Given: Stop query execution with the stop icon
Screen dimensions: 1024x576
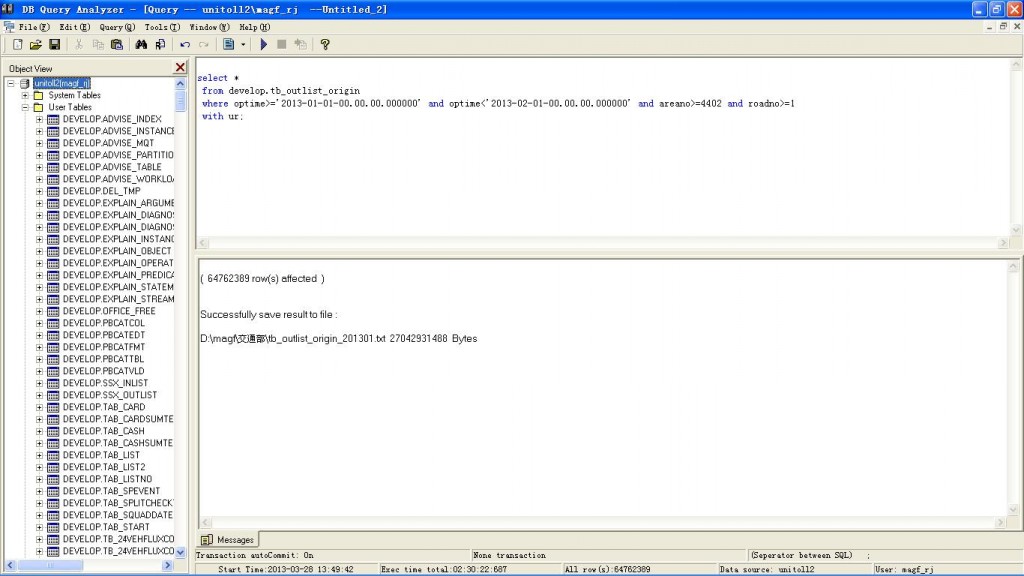Looking at the screenshot, I should coord(281,44).
